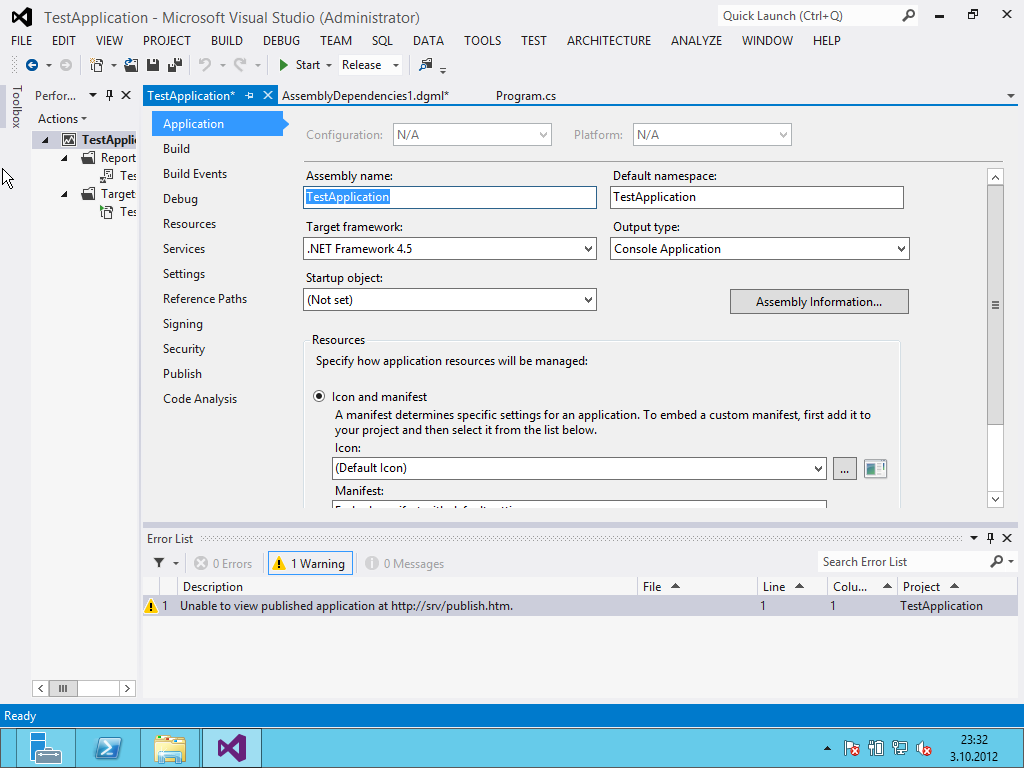Click the muted volume tray icon

(923, 748)
